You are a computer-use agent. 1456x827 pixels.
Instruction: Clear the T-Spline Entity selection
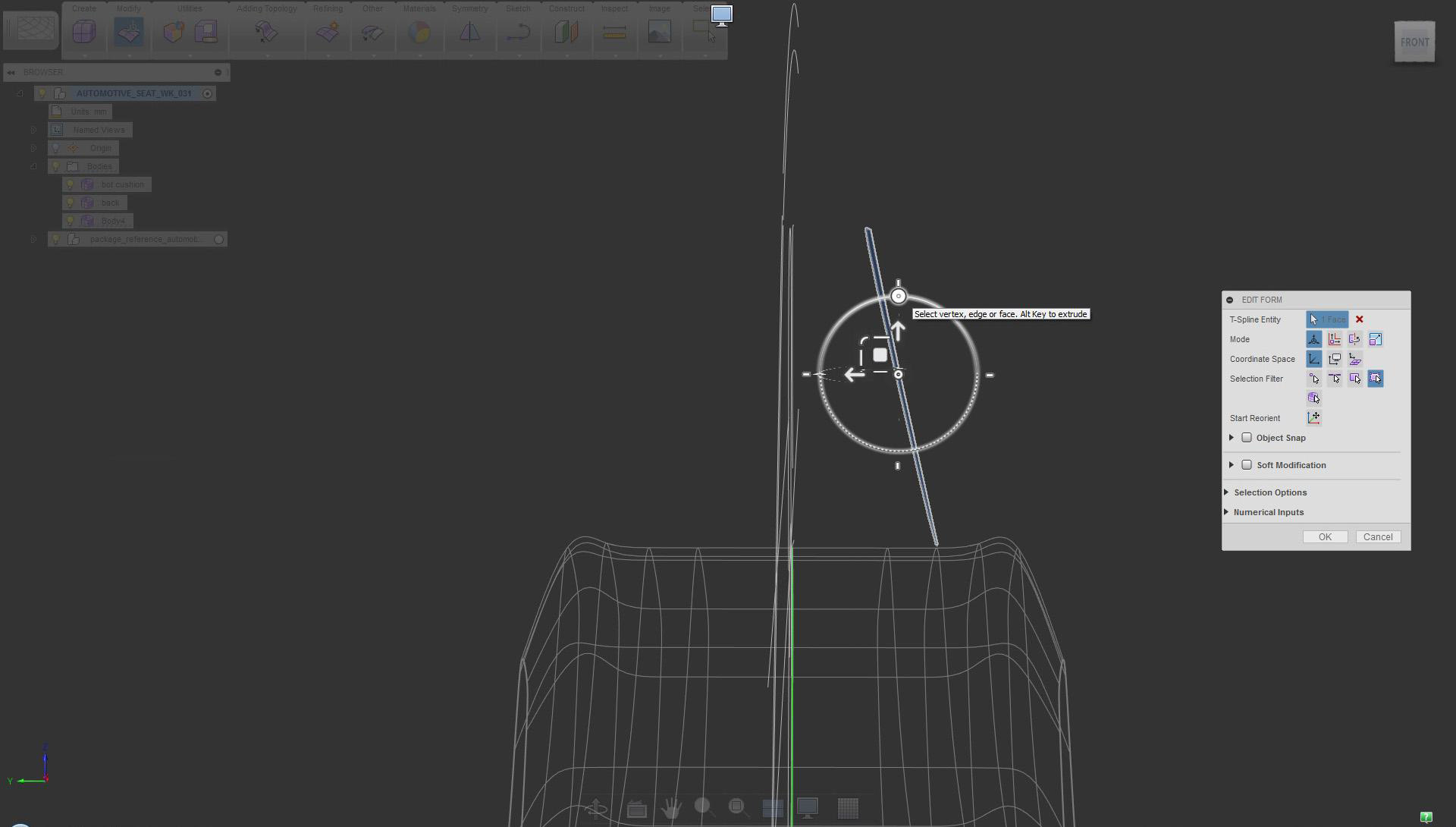[1359, 319]
